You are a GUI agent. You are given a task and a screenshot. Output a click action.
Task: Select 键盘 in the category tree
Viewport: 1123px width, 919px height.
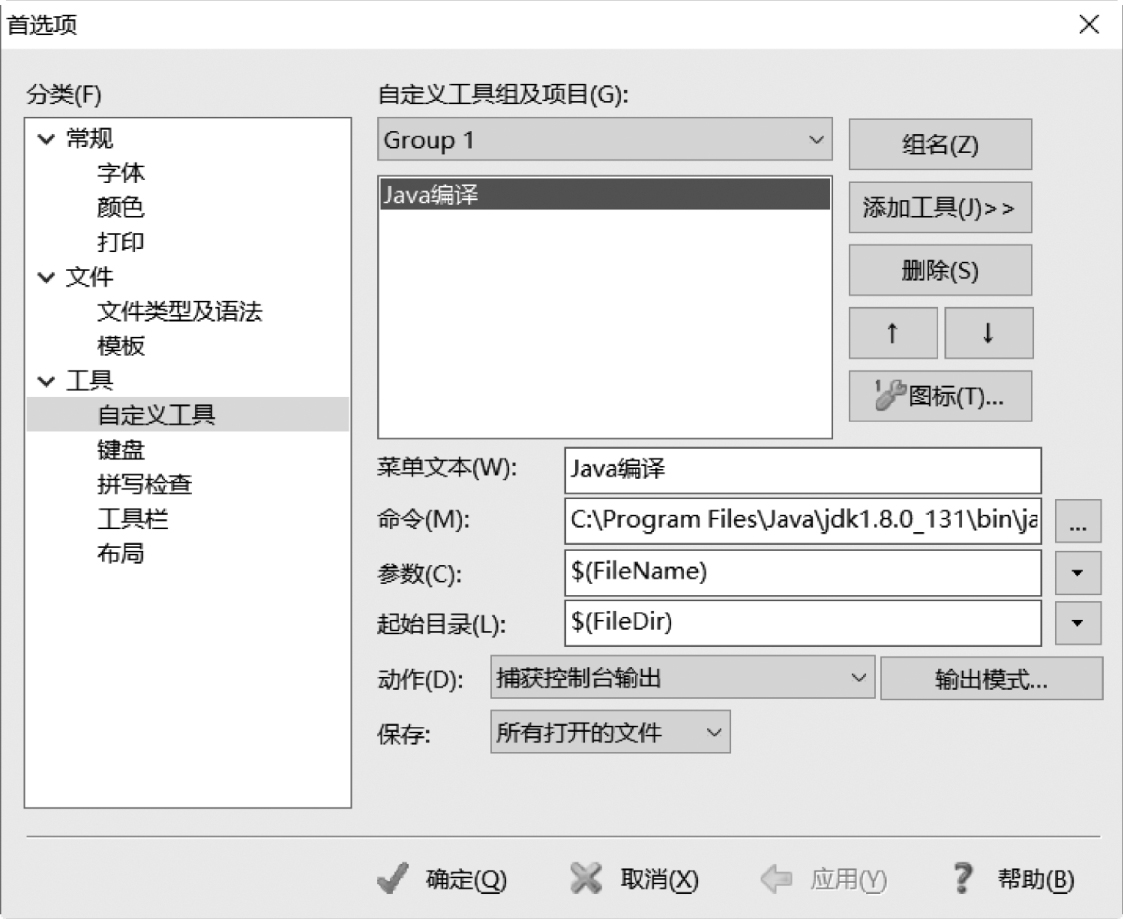coord(121,450)
